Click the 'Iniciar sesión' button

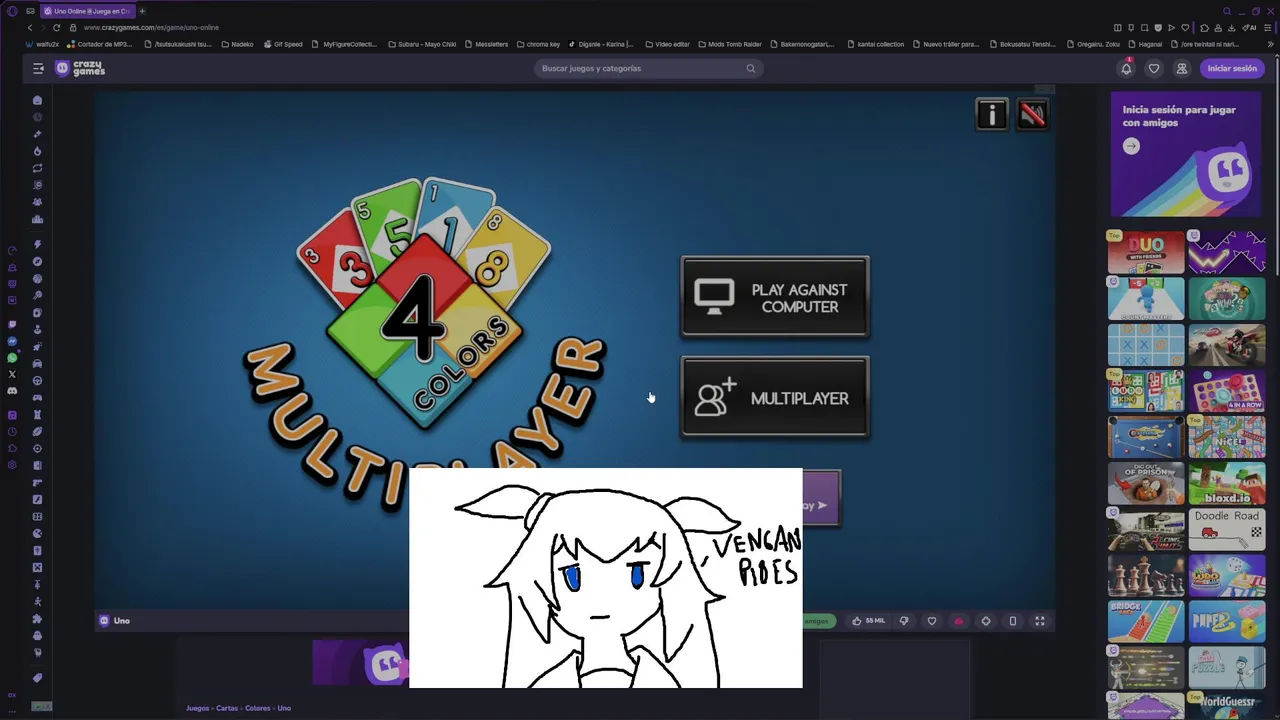pos(1232,68)
